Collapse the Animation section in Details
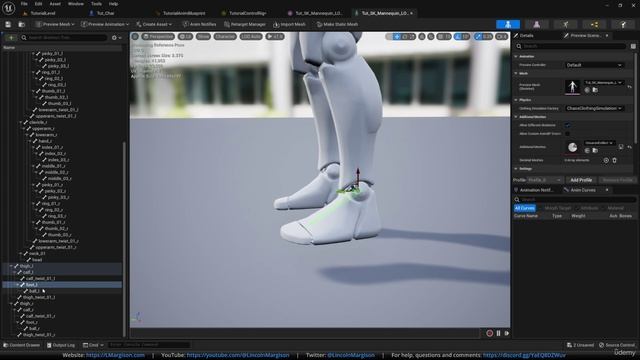The image size is (640, 360). coord(516,56)
